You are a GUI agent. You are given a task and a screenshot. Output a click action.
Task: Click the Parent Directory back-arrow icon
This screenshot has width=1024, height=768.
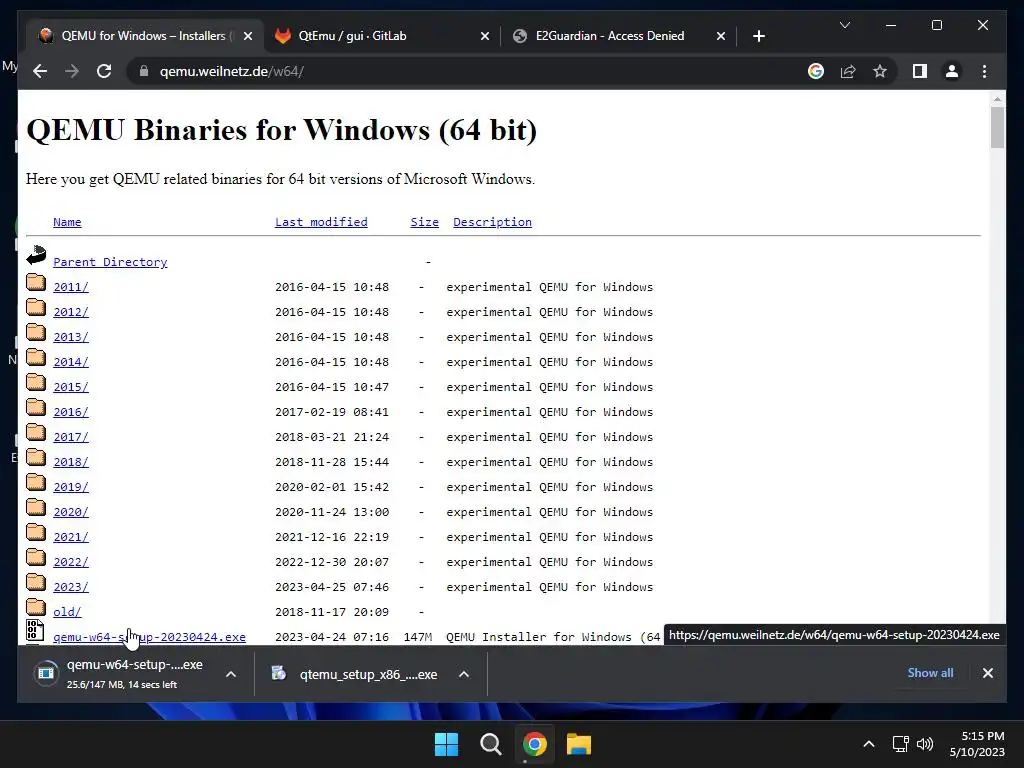click(x=36, y=255)
